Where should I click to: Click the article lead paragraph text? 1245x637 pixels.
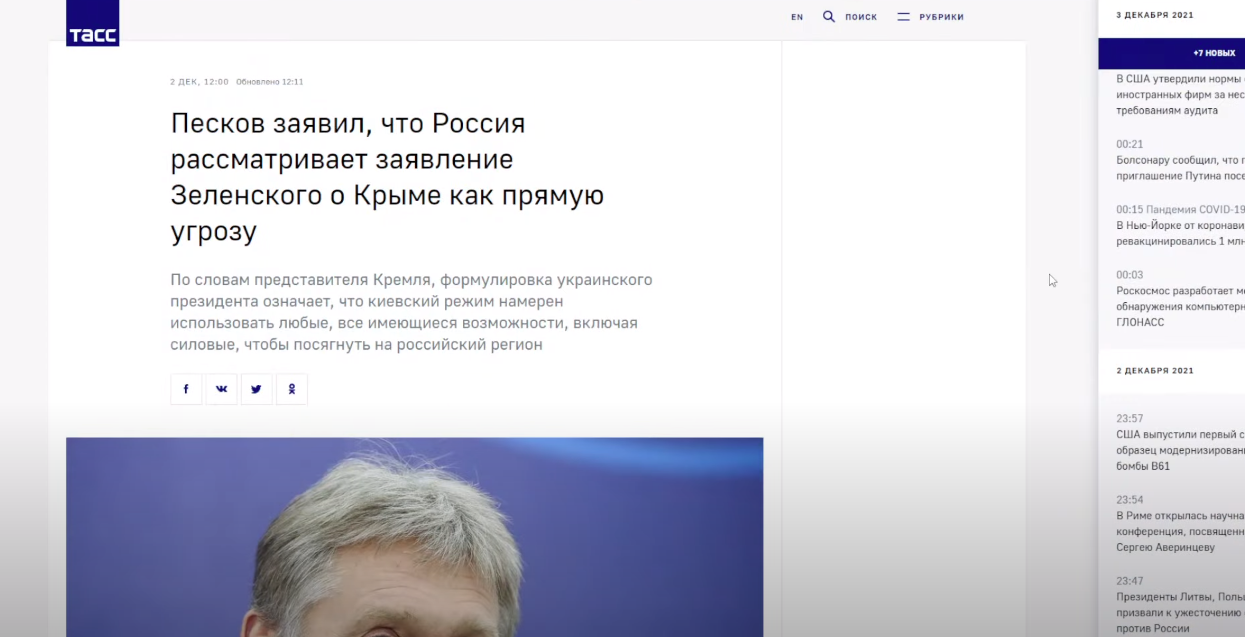[x=411, y=312]
